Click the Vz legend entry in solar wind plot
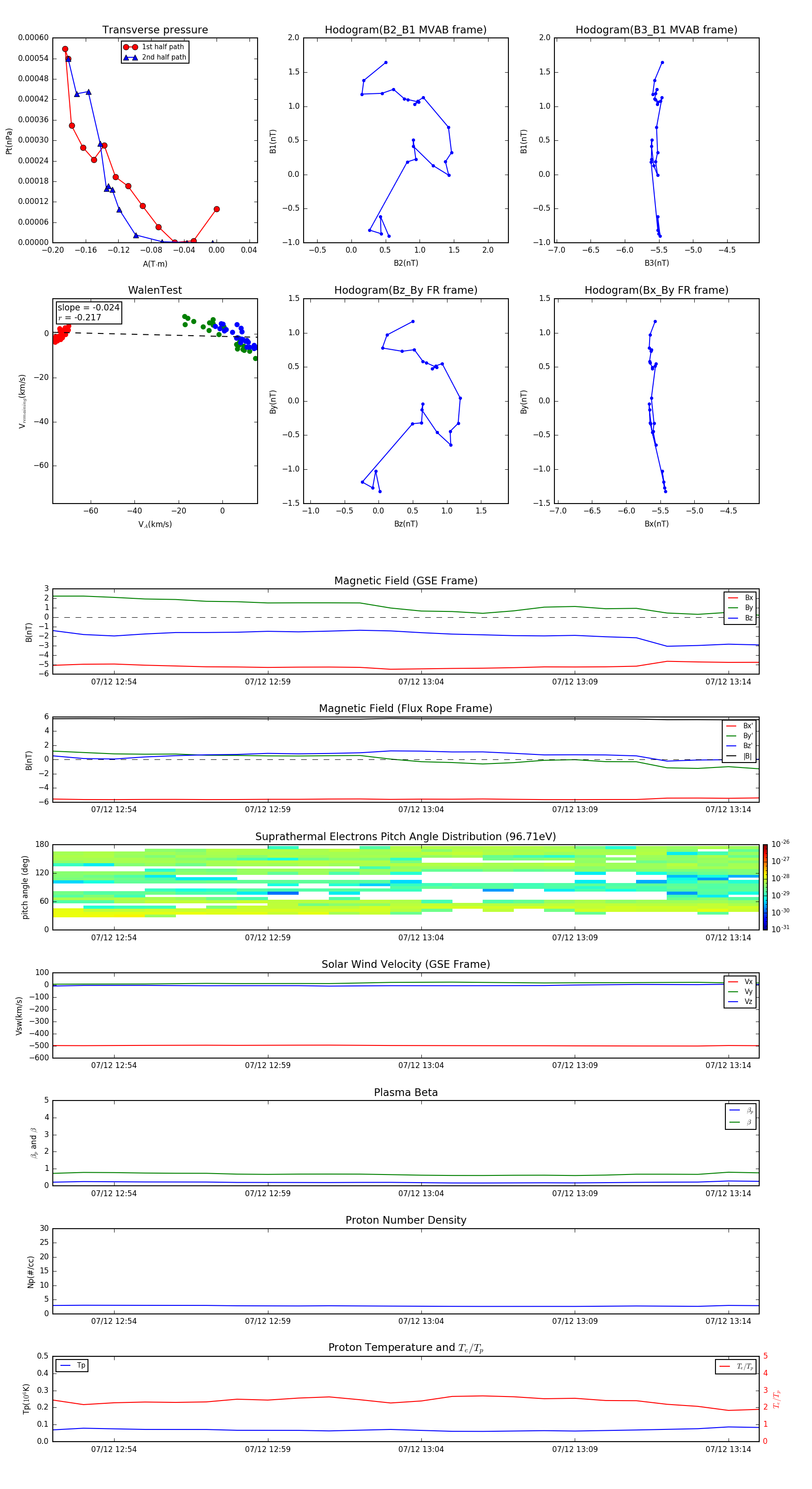This screenshot has height=1489, width=812. (x=740, y=1002)
